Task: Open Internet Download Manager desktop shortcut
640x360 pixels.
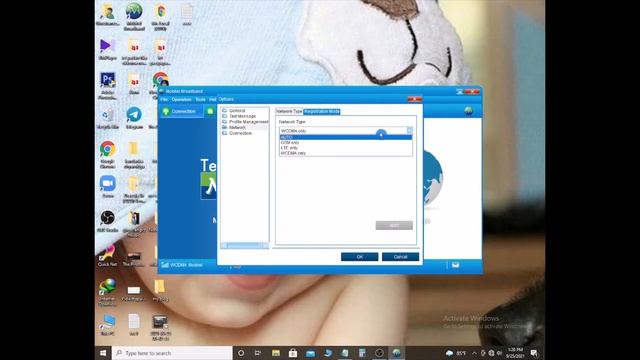Action: (107, 292)
